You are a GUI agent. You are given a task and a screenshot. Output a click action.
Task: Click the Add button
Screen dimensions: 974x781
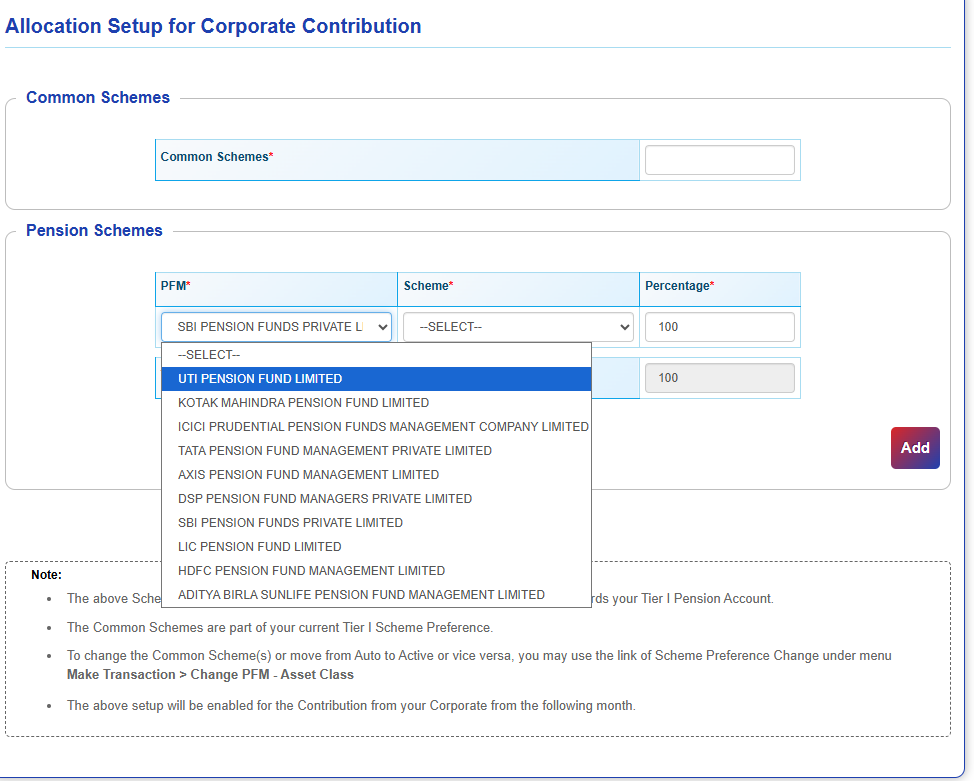(x=915, y=448)
